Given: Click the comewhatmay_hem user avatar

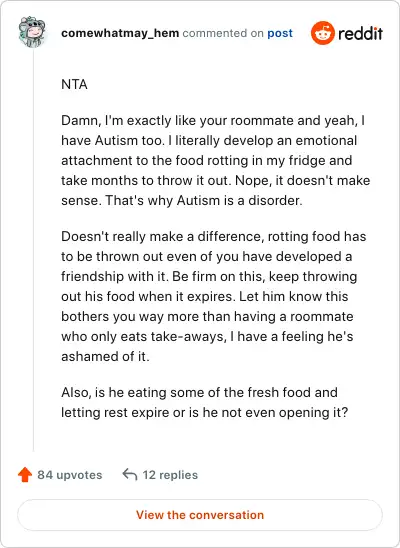Looking at the screenshot, I should 32,32.
